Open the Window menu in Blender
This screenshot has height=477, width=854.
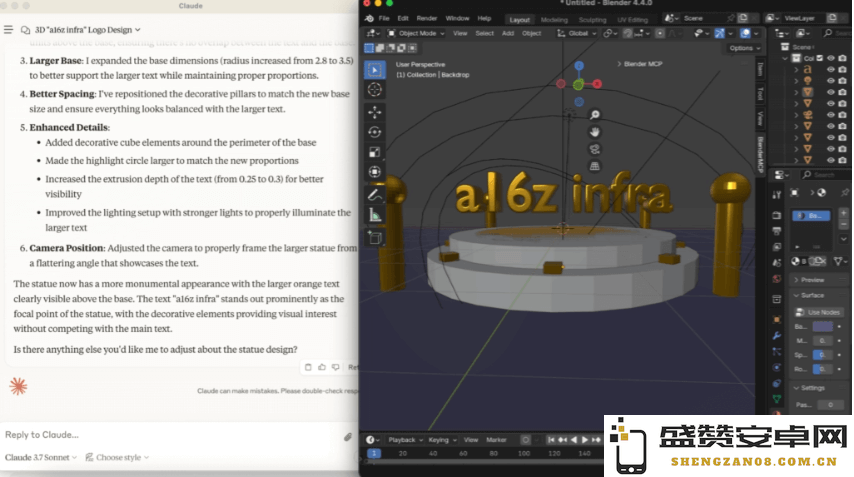[x=457, y=18]
